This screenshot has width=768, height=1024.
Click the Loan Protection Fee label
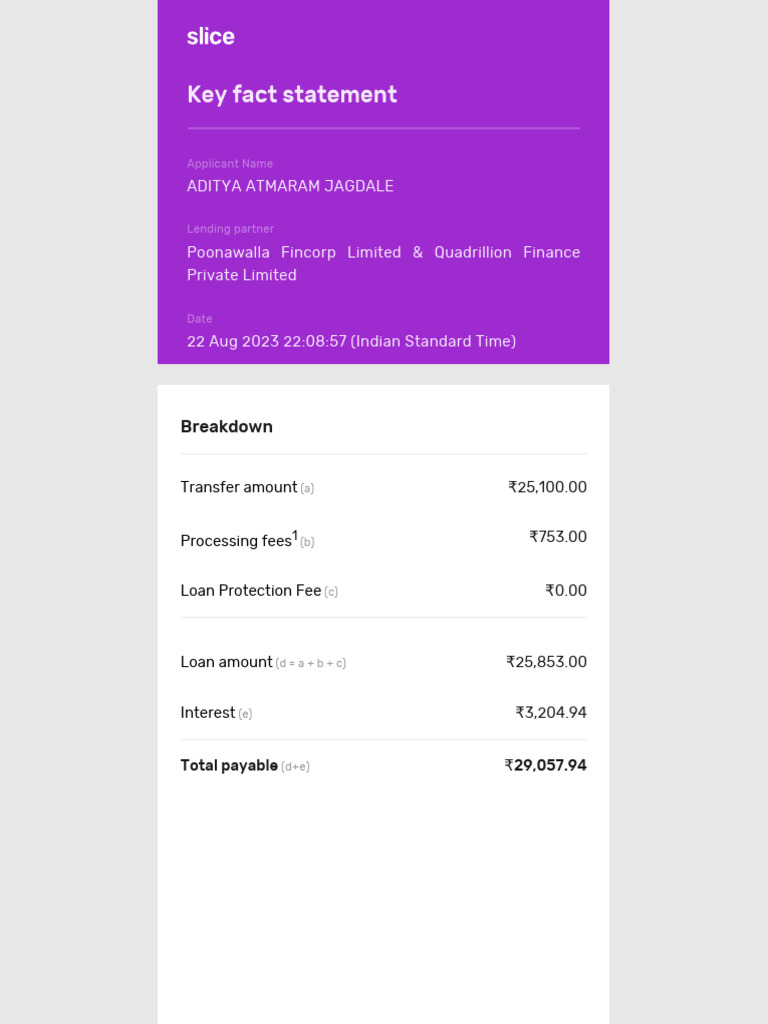point(251,591)
